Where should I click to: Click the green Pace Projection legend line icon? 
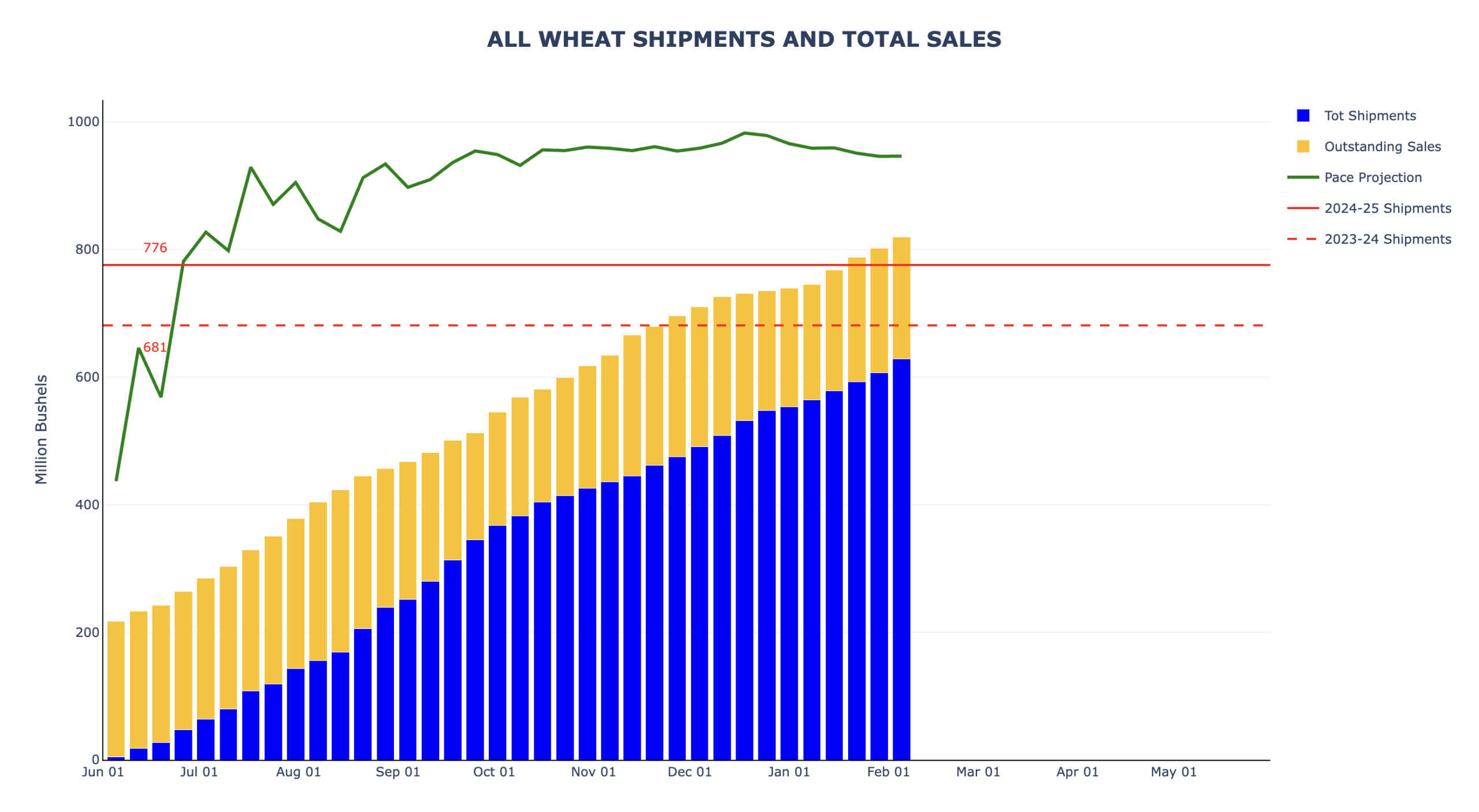(1302, 177)
